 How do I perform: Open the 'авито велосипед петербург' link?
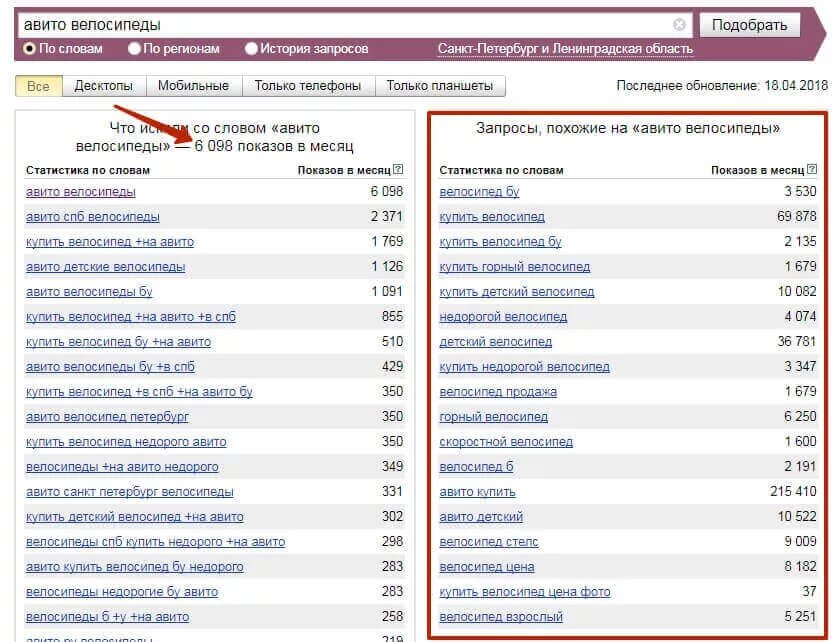107,417
